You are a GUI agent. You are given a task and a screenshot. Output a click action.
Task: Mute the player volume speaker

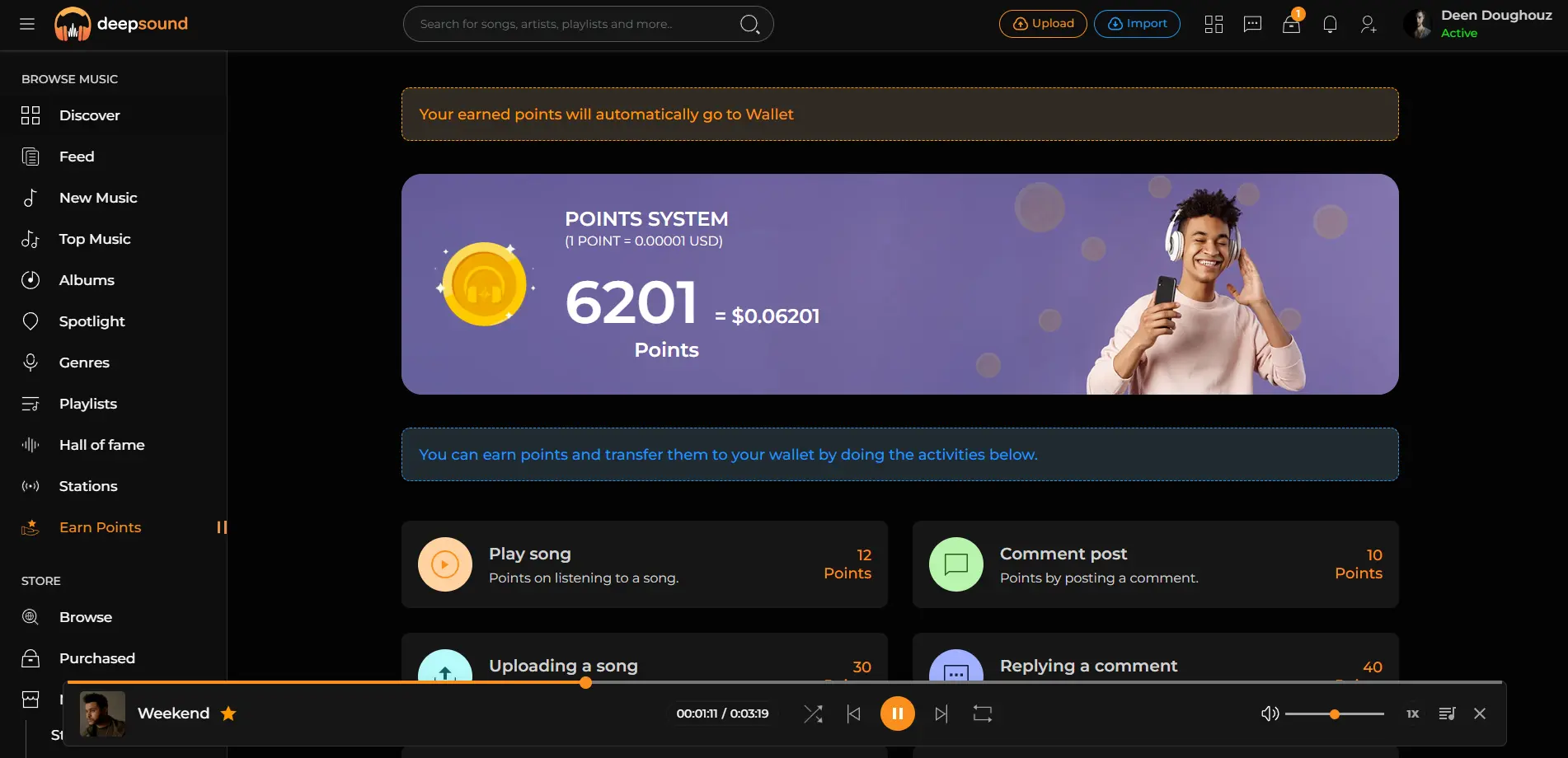tap(1270, 714)
